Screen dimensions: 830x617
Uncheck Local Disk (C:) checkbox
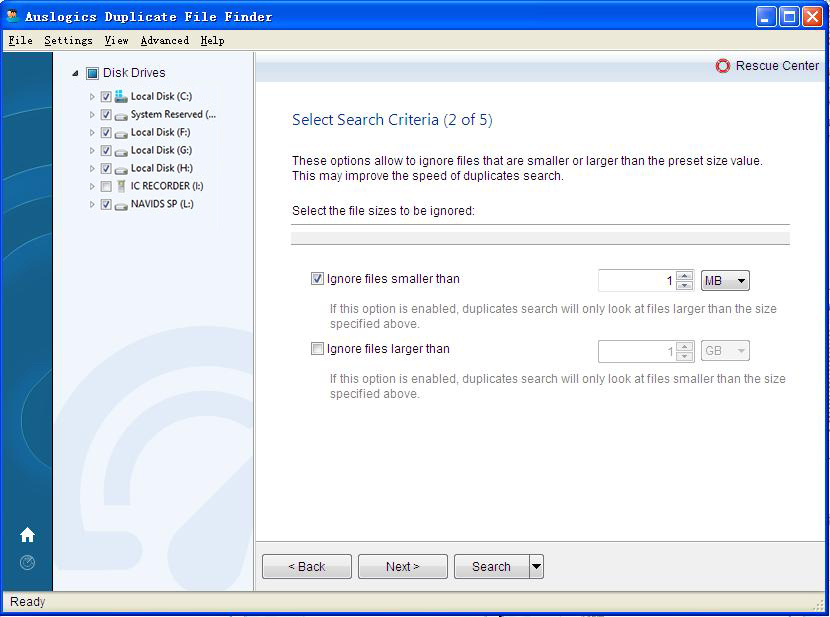pyautogui.click(x=106, y=97)
